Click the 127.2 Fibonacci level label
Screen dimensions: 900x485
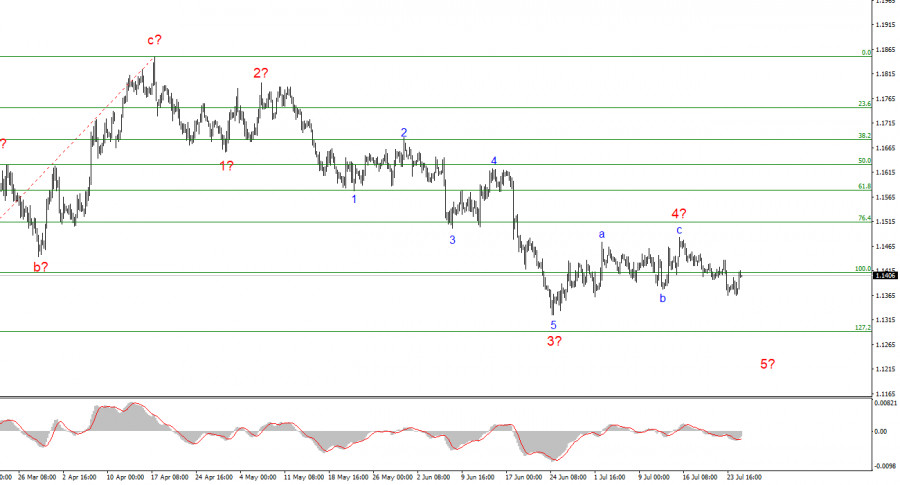(x=863, y=327)
